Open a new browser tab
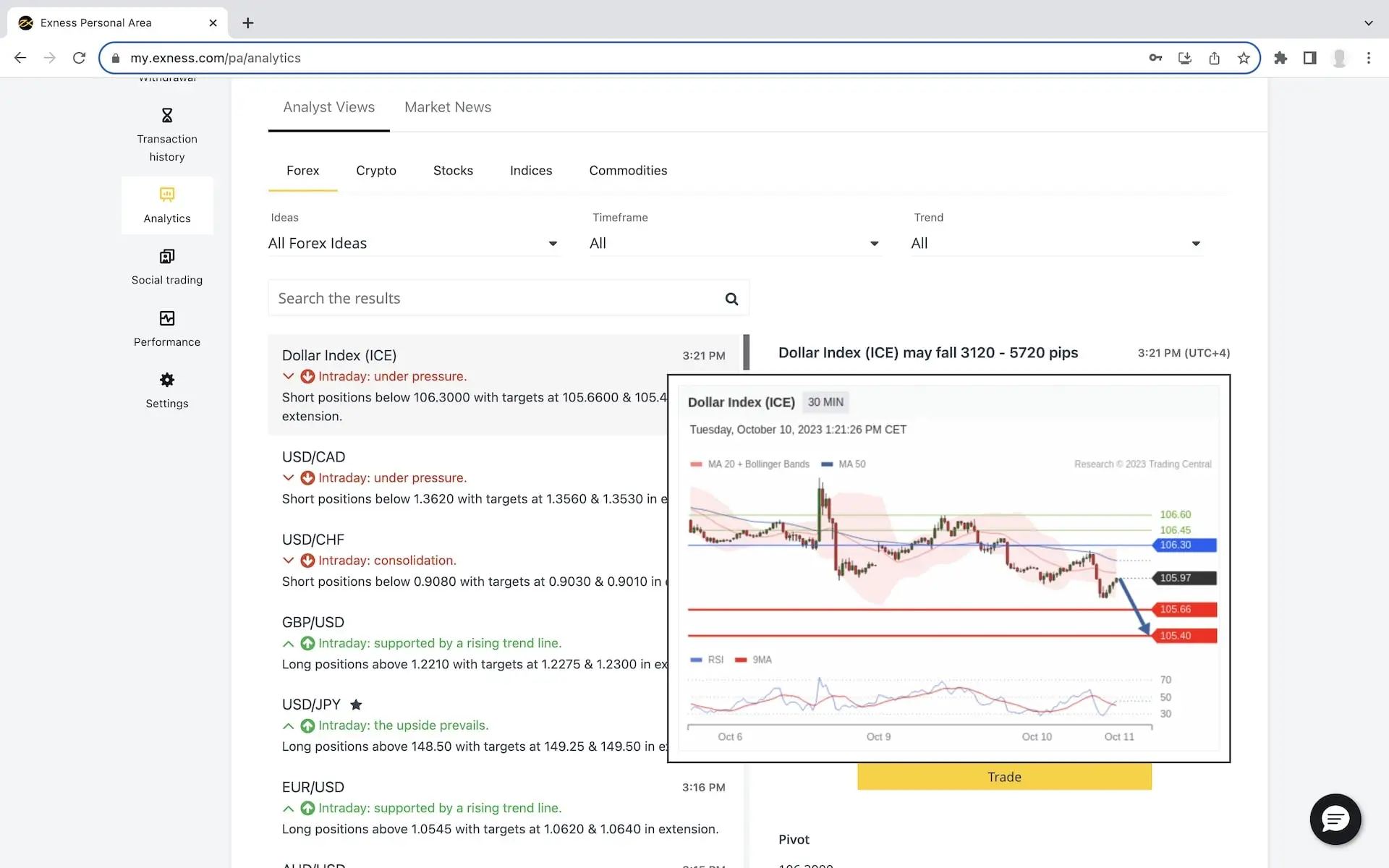Viewport: 1389px width, 868px height. 248,23
